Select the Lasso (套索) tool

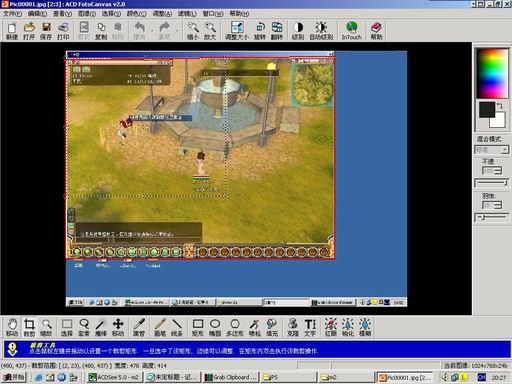pyautogui.click(x=84, y=327)
